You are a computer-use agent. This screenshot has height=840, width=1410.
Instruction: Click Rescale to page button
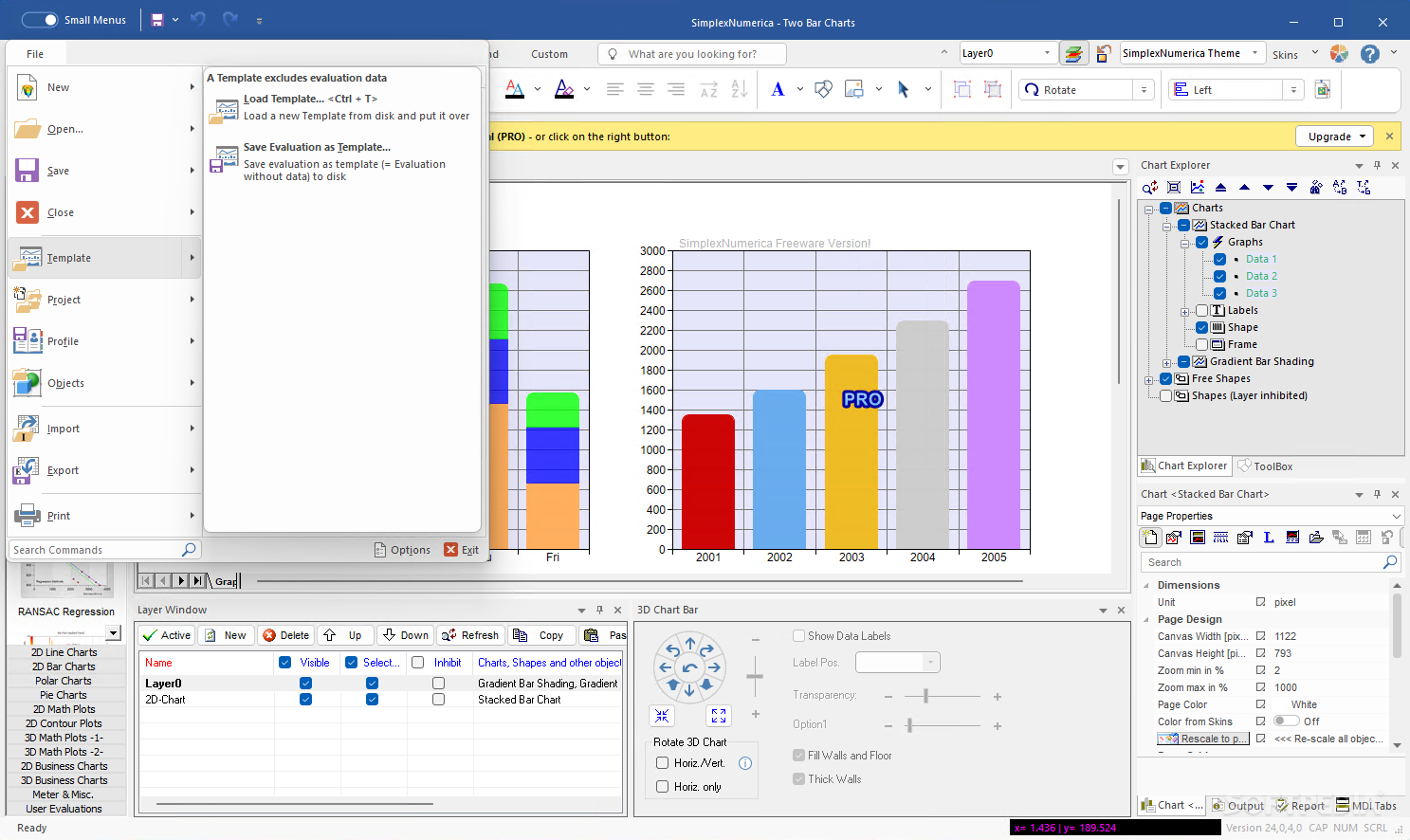1203,739
